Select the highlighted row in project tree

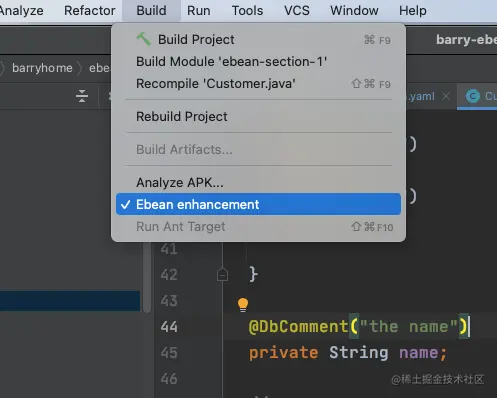click(x=70, y=301)
